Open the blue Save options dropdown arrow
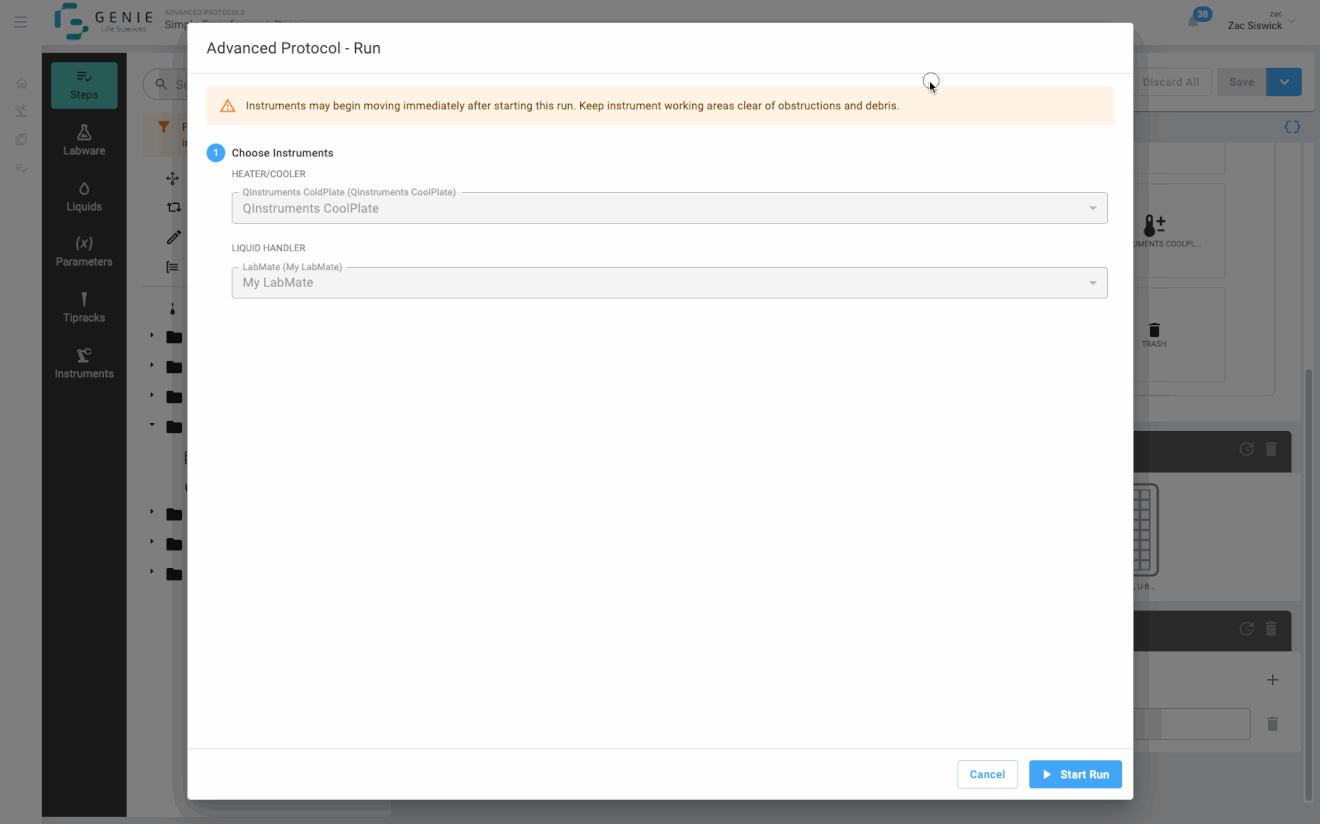Viewport: 1320px width, 824px height. 1284,82
